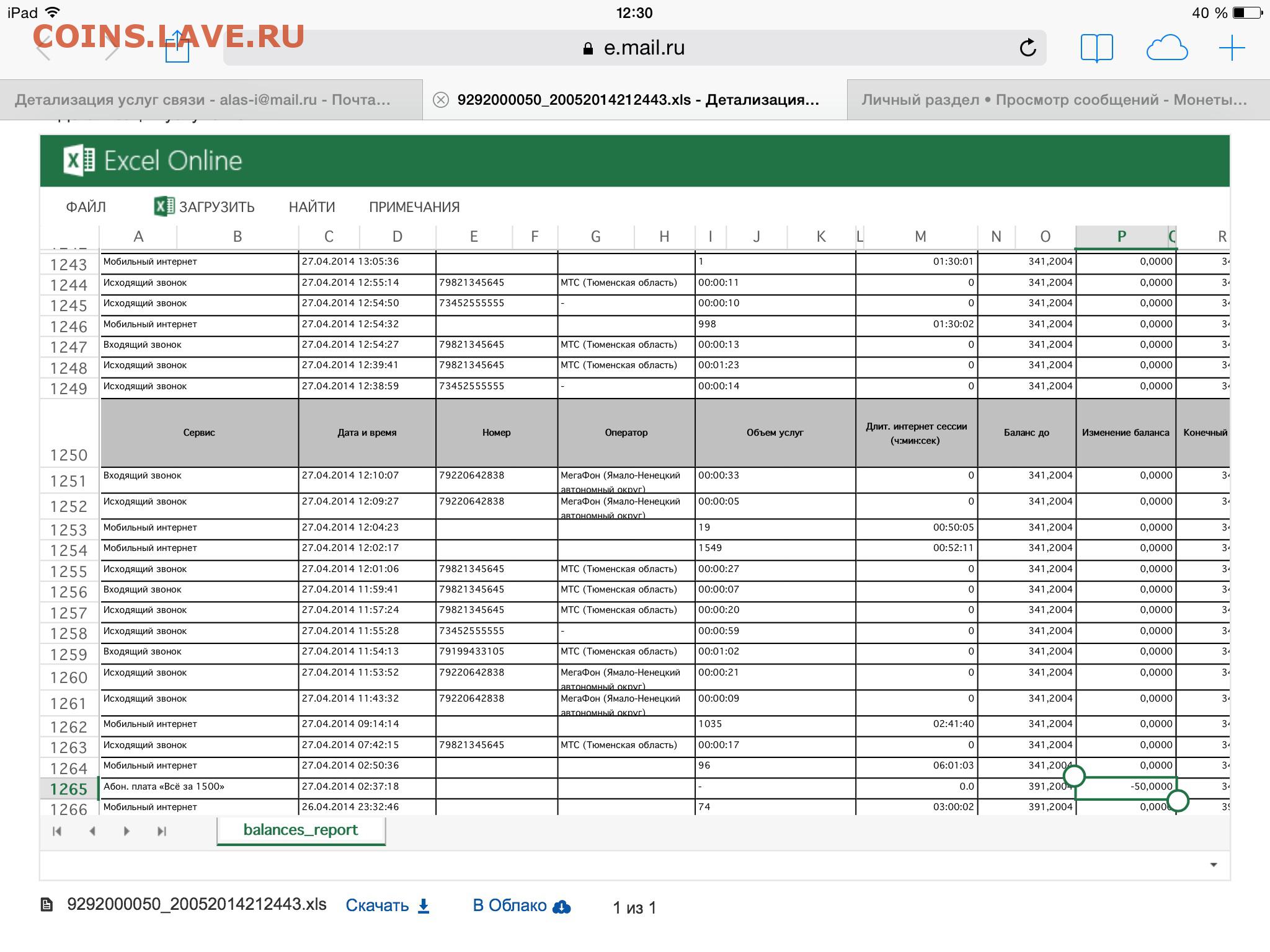Close the 9292000050 xls tab
Image resolution: width=1270 pixels, height=952 pixels.
[x=440, y=100]
